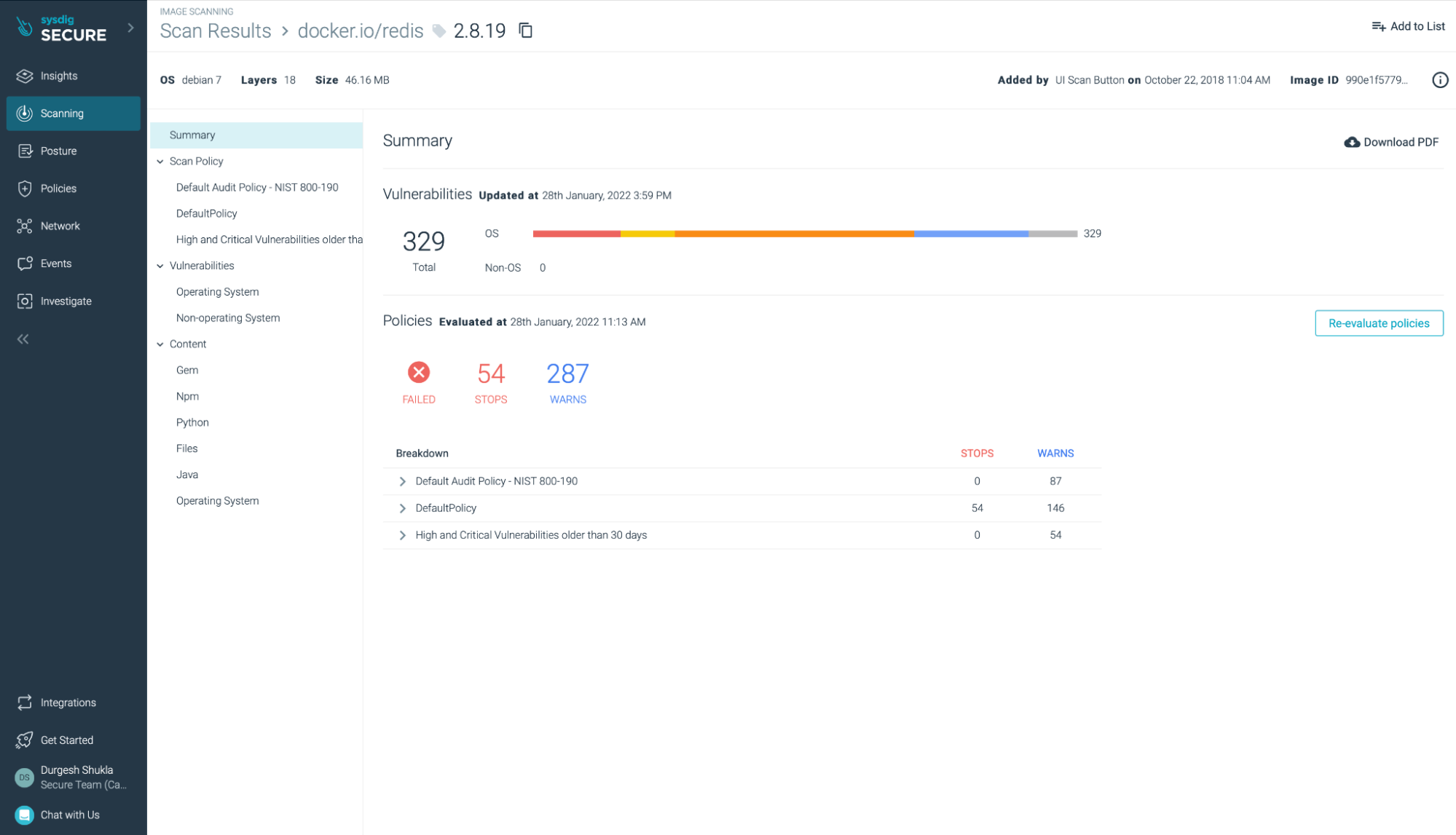Click the image info circle icon
The height and width of the screenshot is (835, 1456).
(x=1439, y=80)
